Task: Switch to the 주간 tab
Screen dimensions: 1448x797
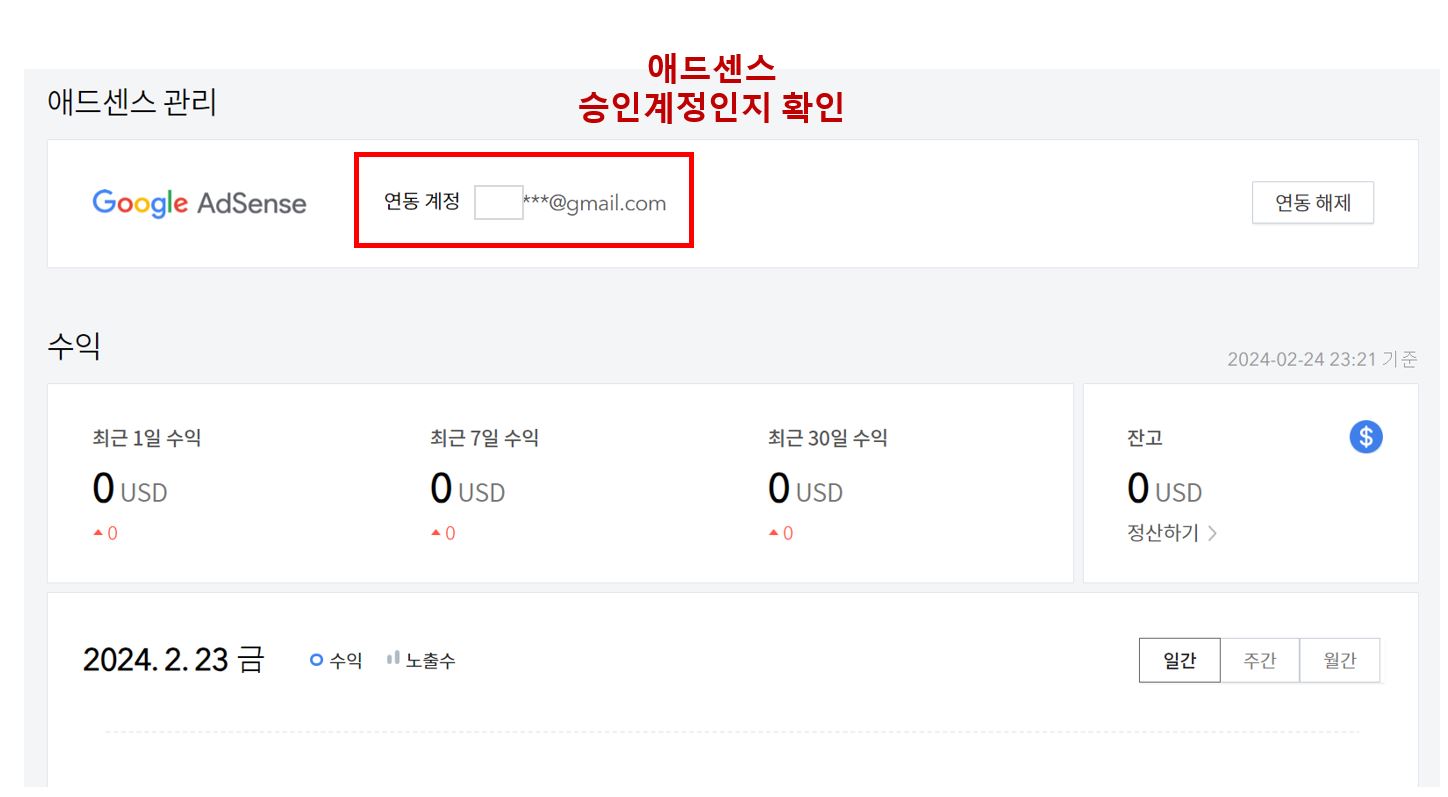Action: (1261, 660)
